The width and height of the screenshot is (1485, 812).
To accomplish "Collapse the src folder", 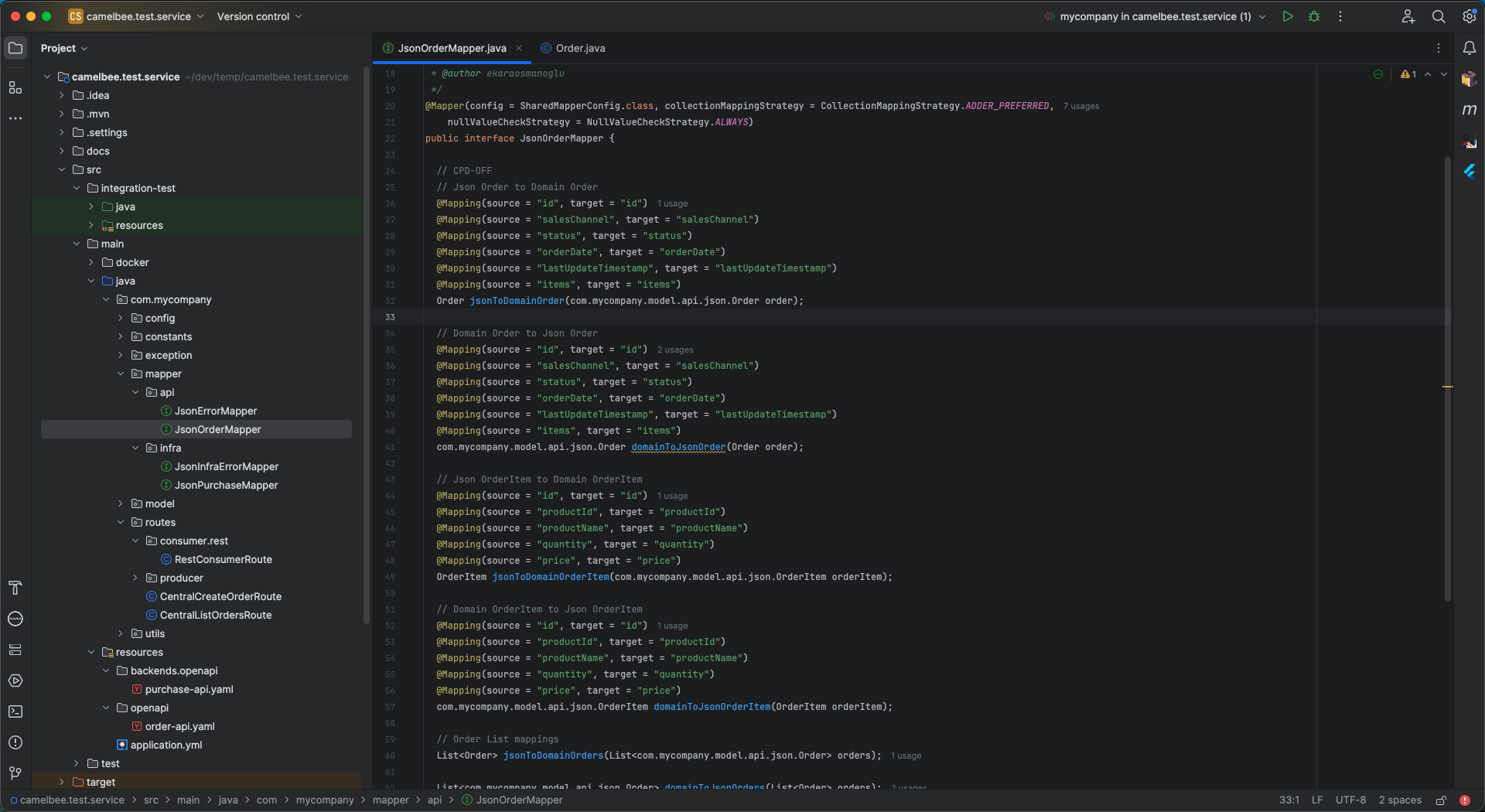I will [63, 169].
